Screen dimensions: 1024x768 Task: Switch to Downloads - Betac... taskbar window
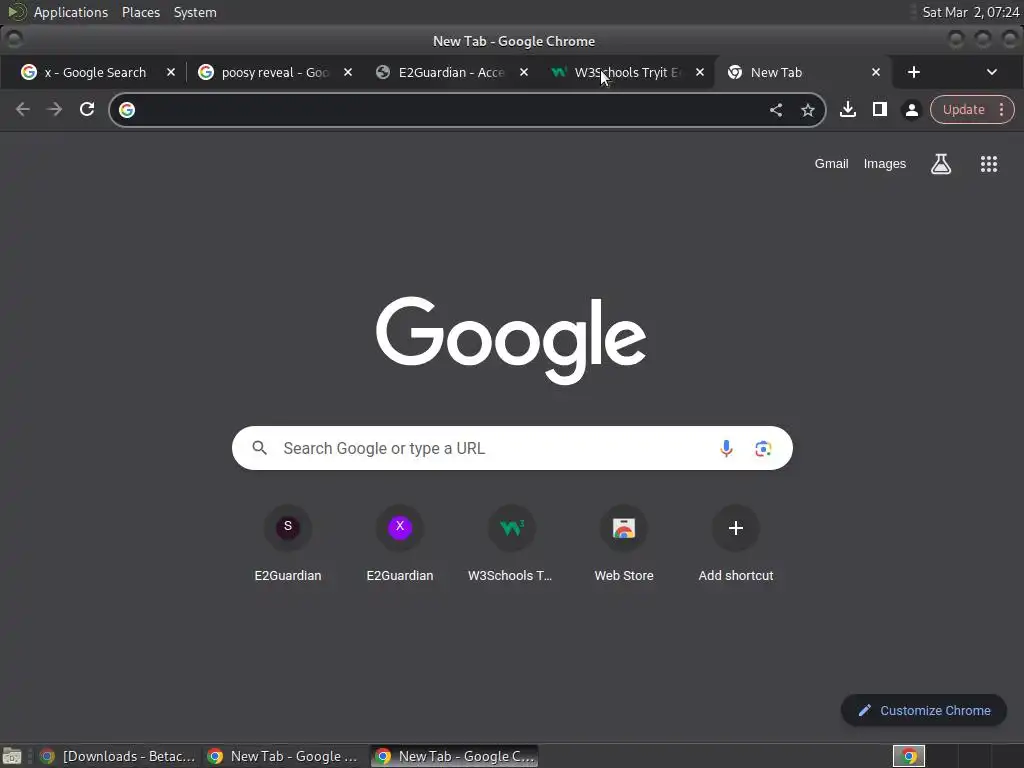click(118, 756)
